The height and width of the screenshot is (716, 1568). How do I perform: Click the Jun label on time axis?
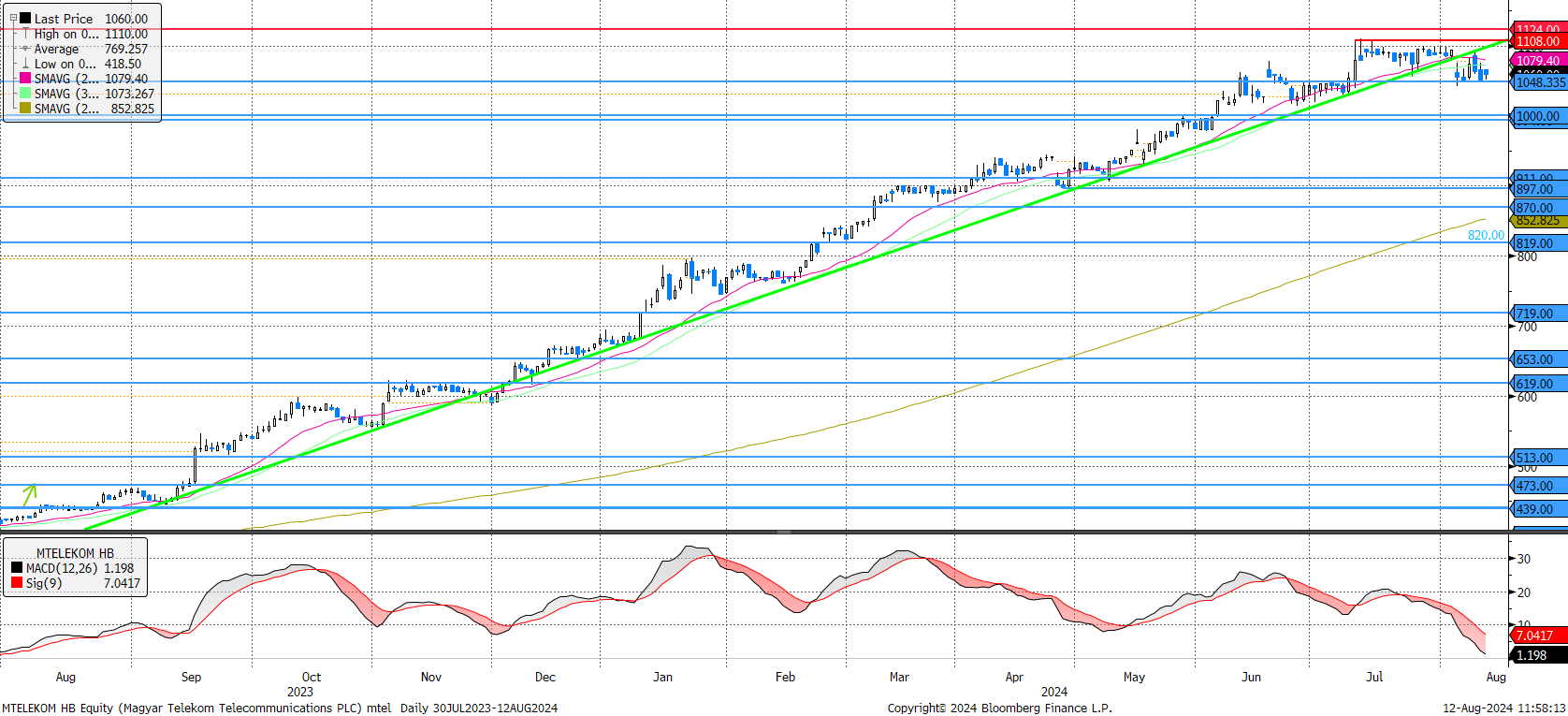pos(1251,677)
